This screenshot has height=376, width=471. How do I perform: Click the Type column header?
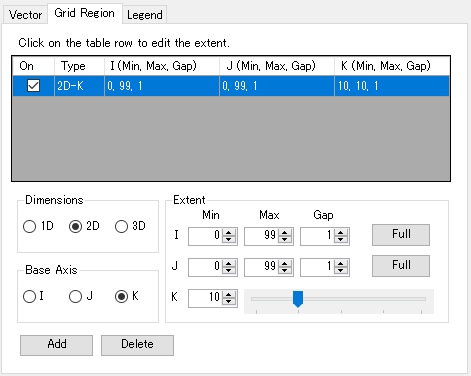tap(79, 66)
